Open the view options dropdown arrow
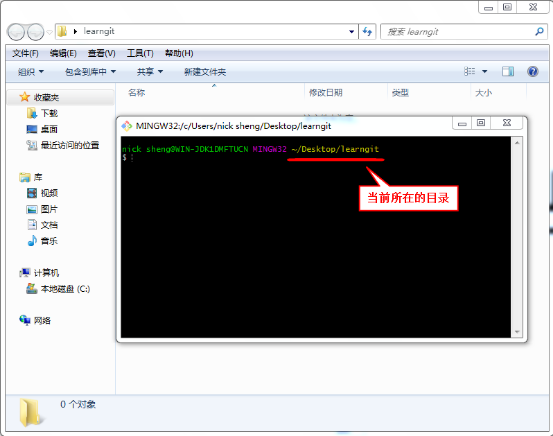The image size is (553, 436). click(485, 72)
